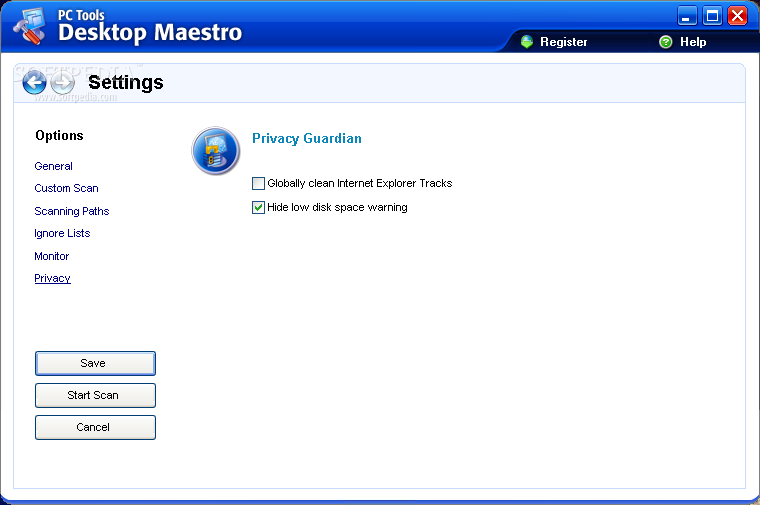Click the green Register globe icon
The width and height of the screenshot is (760, 505).
(527, 42)
